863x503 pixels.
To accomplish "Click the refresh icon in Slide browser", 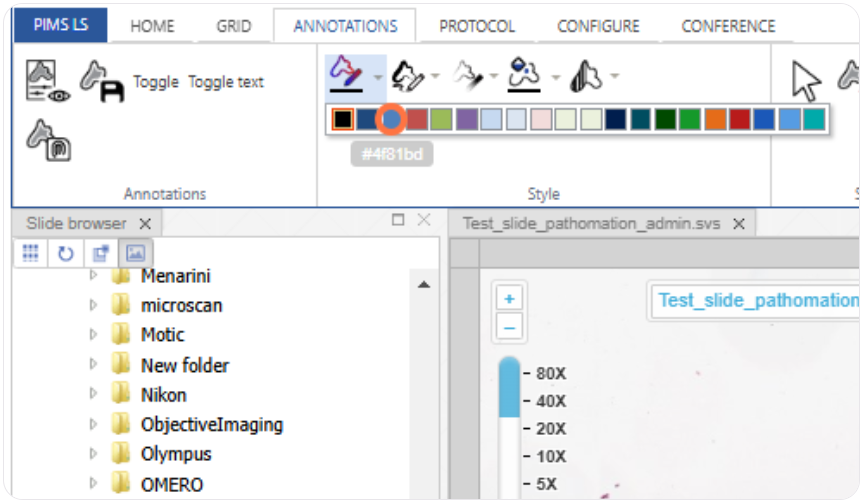I will pos(65,253).
